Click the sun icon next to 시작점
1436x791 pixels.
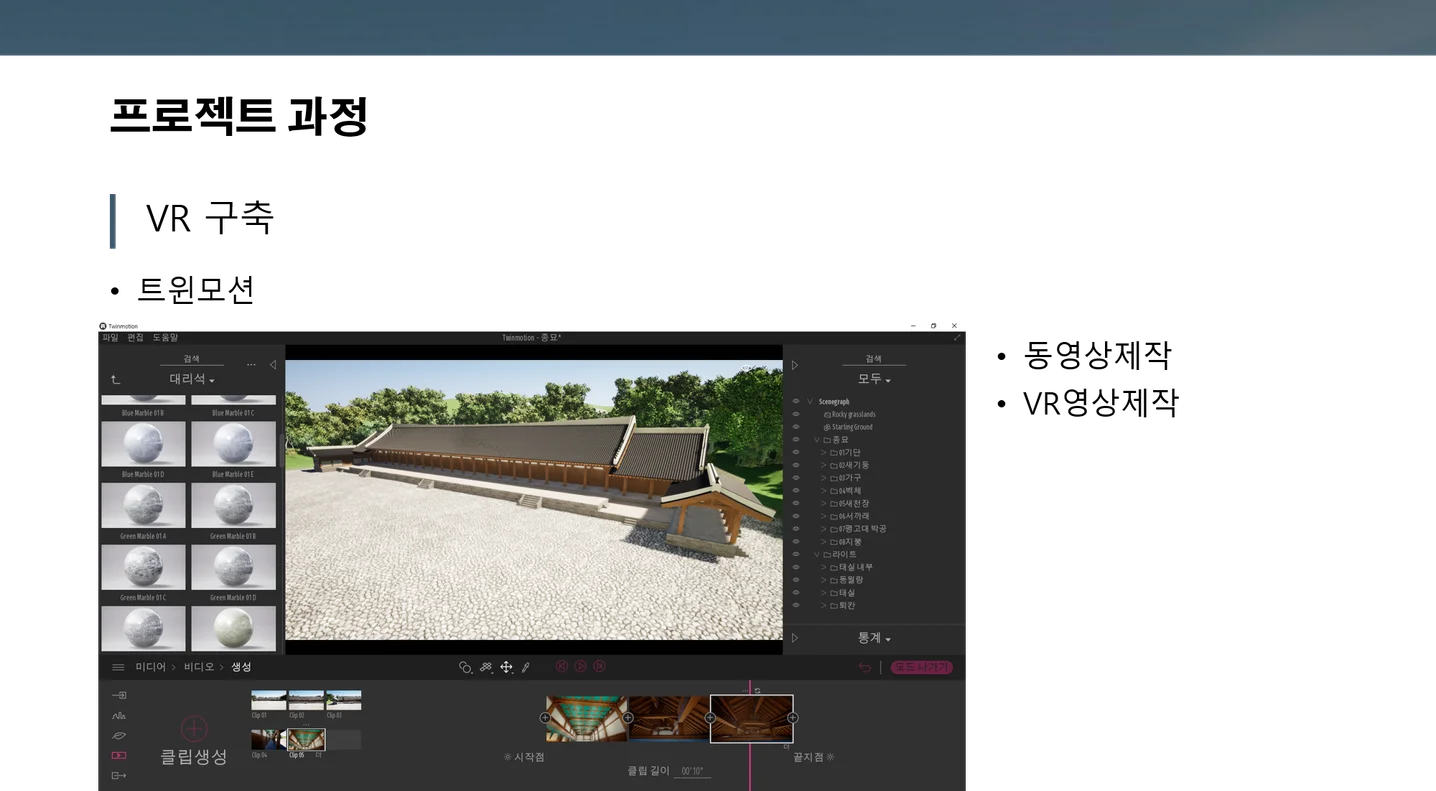(x=508, y=757)
